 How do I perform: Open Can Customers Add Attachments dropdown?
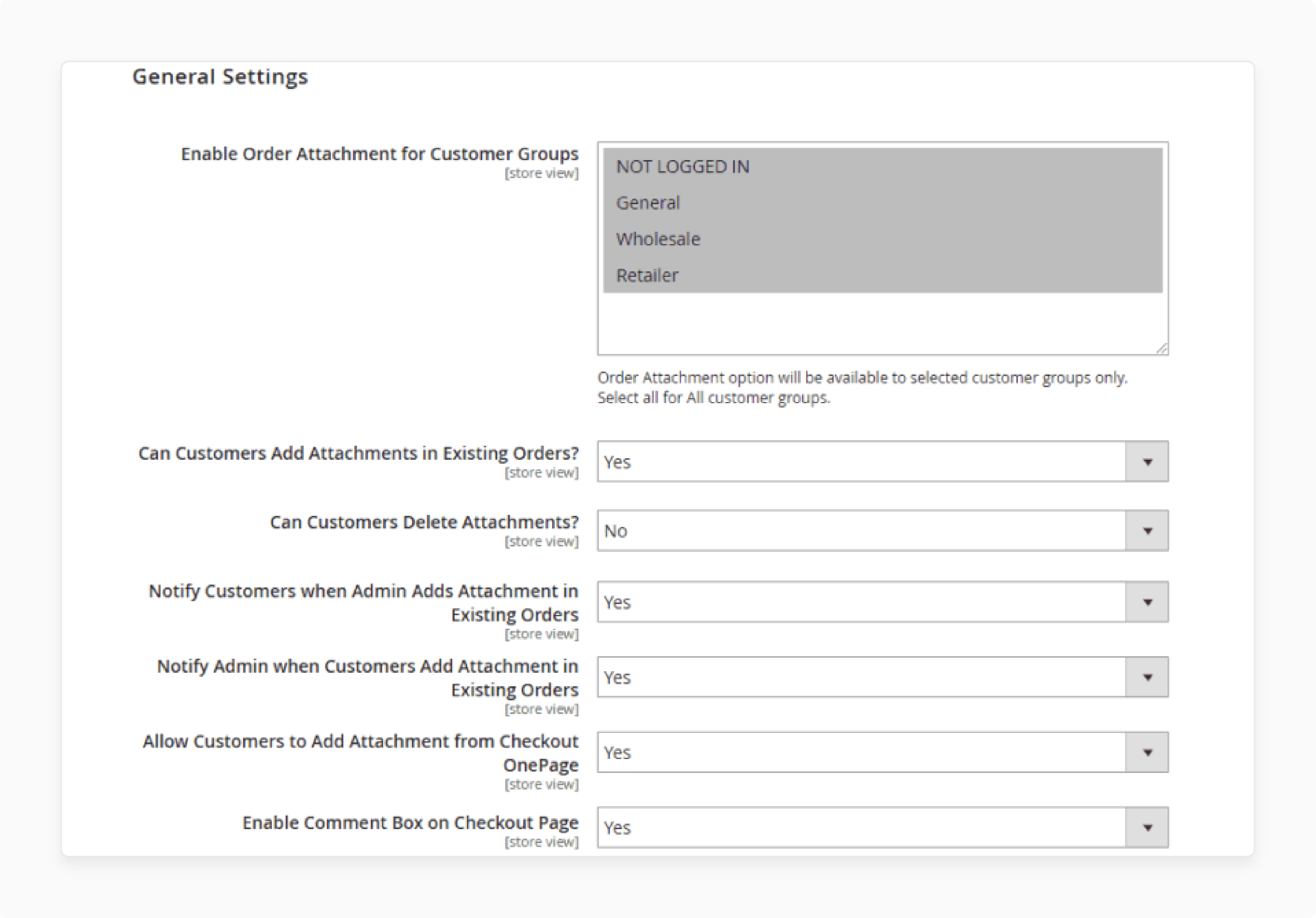click(x=883, y=461)
